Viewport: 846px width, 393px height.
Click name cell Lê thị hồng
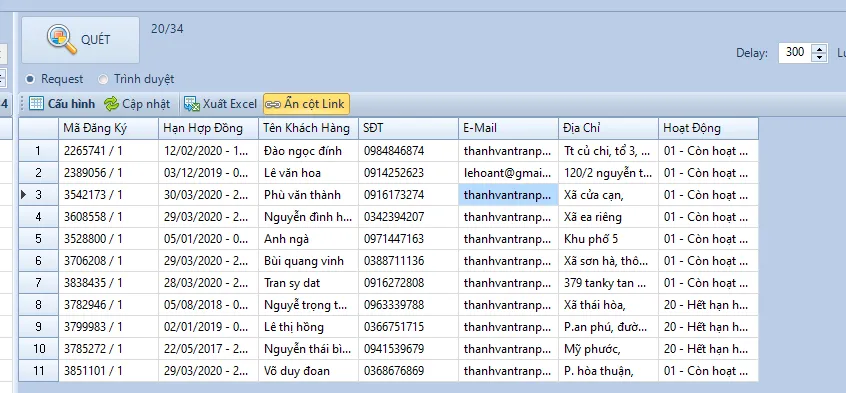tap(309, 327)
